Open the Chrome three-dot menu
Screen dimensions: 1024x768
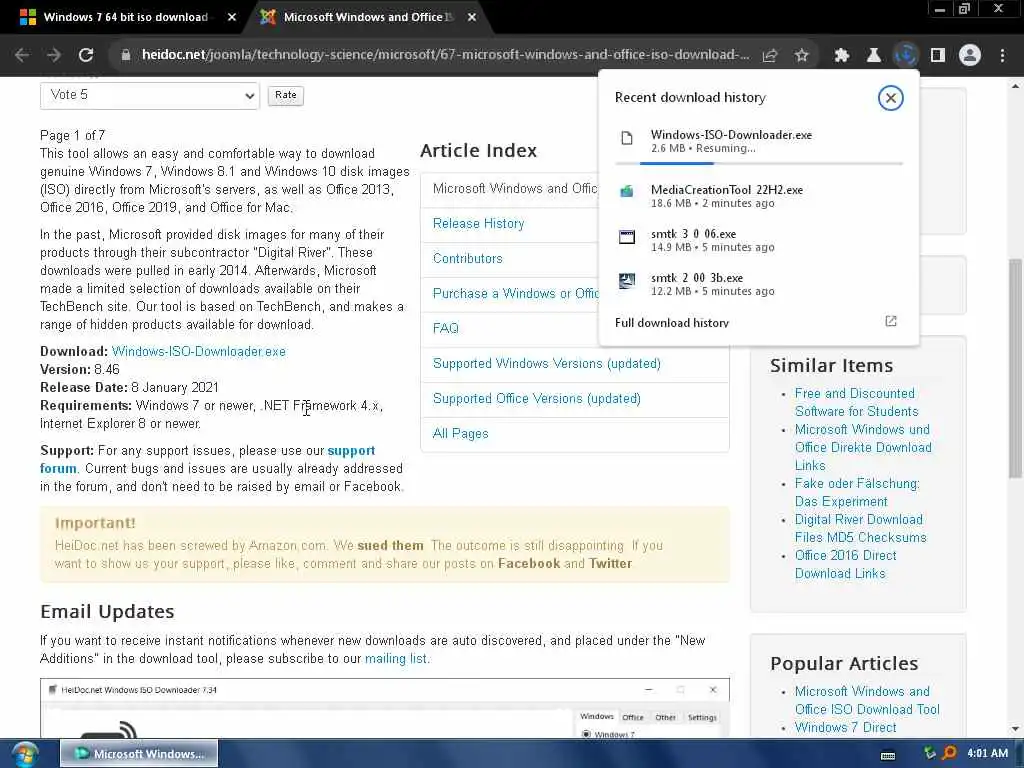click(1002, 56)
